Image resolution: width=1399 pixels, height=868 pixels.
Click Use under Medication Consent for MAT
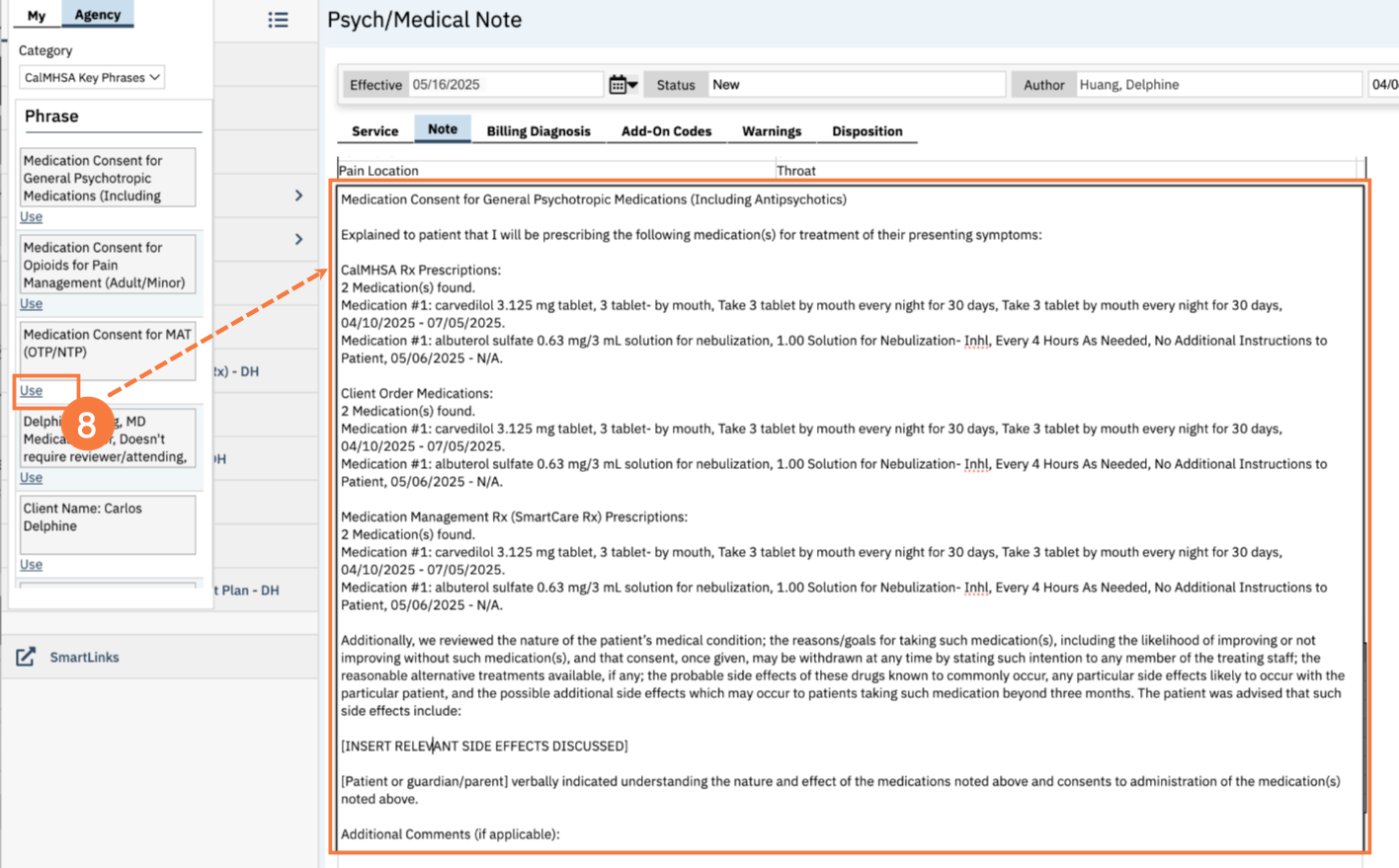click(x=32, y=391)
